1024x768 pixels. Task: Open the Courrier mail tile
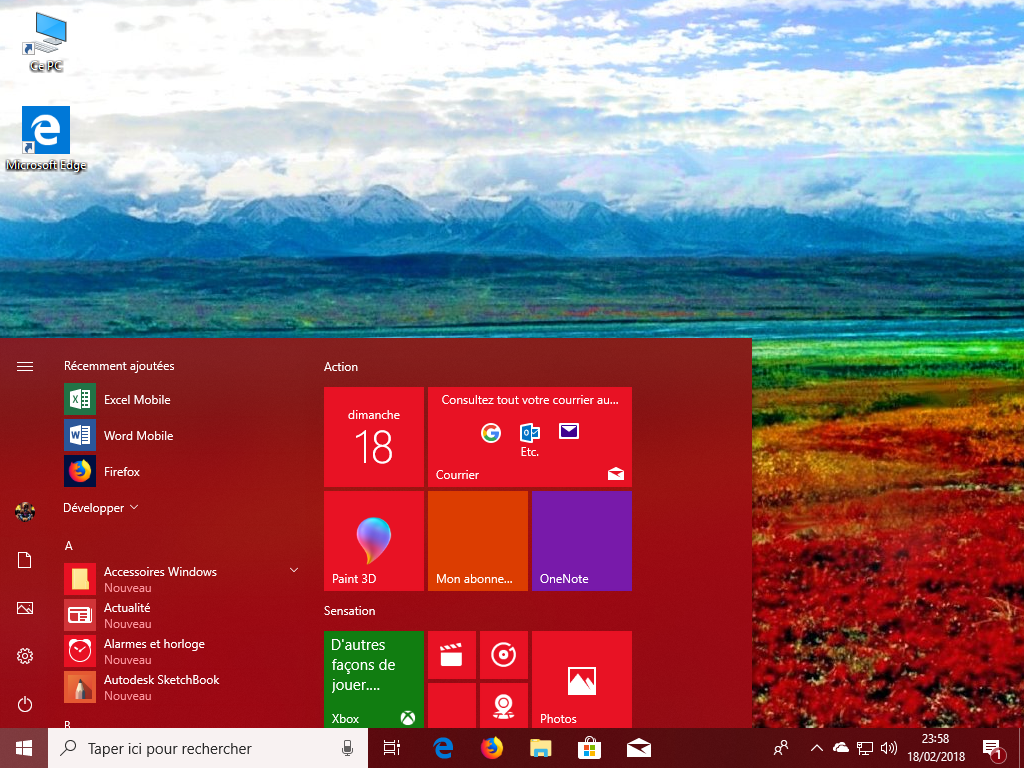pyautogui.click(x=529, y=437)
